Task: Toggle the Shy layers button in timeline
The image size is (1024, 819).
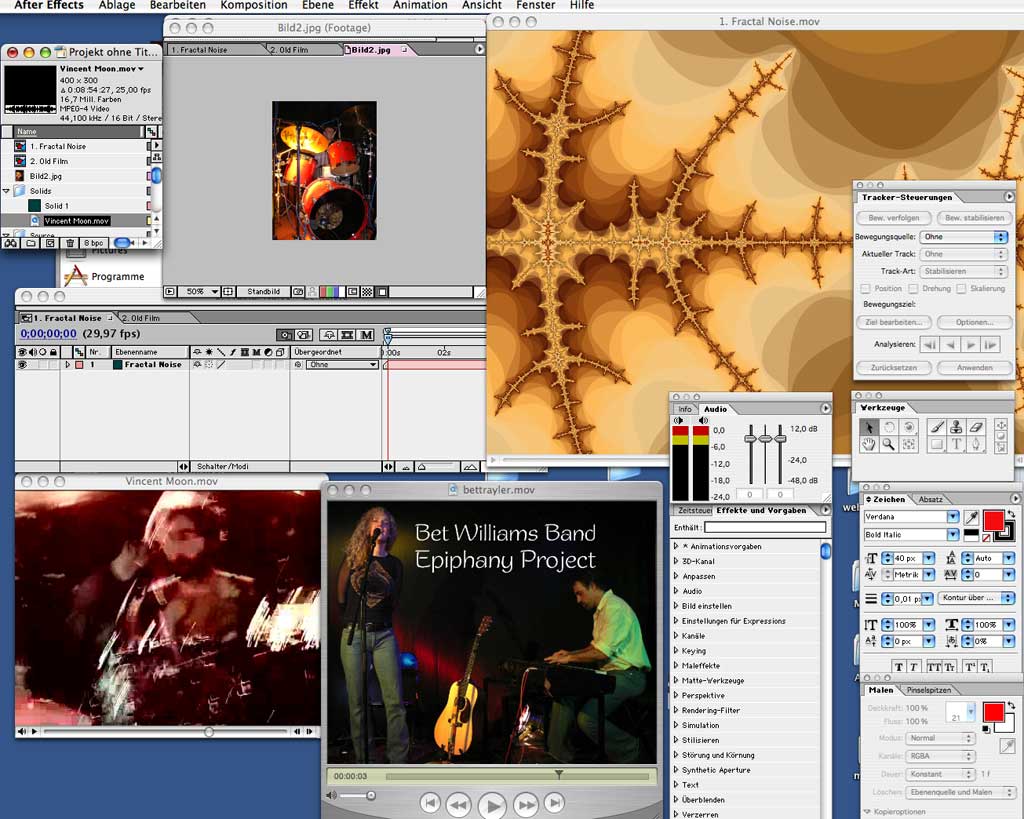Action: click(x=328, y=335)
